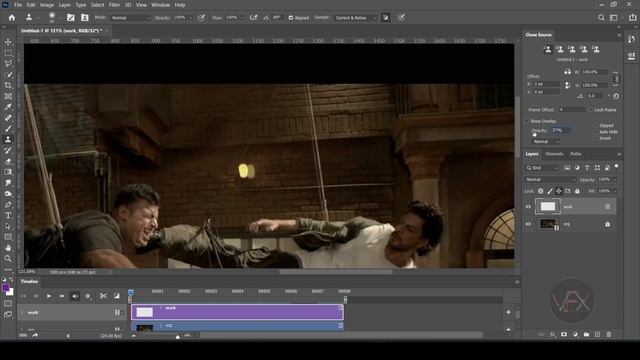Play the timeline
This screenshot has width=640, height=360.
[x=49, y=296]
